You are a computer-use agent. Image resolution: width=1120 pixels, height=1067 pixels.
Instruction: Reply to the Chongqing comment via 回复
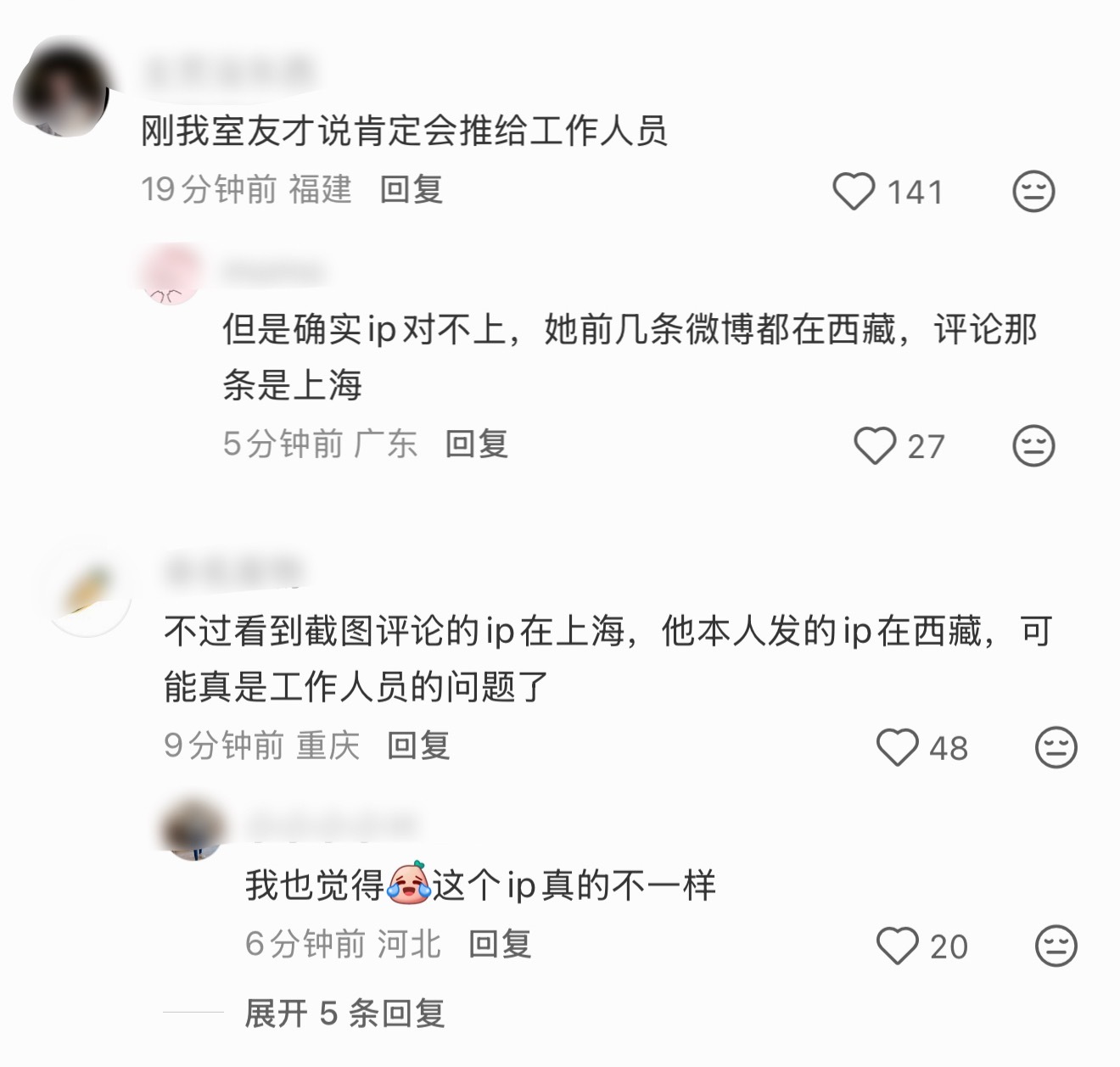tap(418, 746)
